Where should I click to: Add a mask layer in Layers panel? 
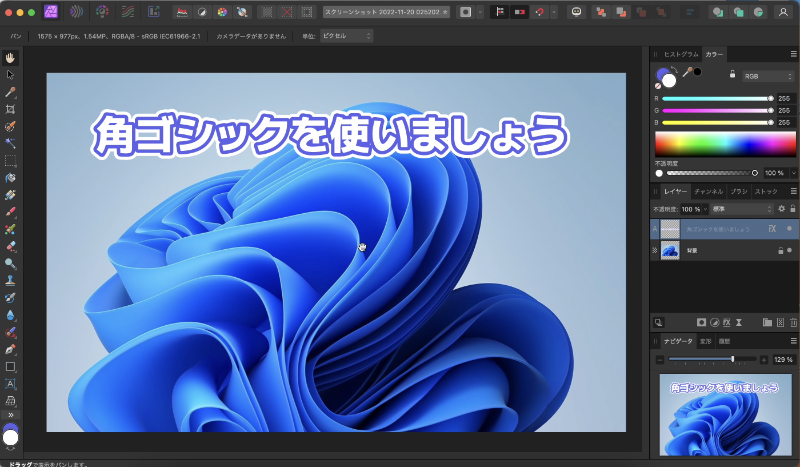702,323
